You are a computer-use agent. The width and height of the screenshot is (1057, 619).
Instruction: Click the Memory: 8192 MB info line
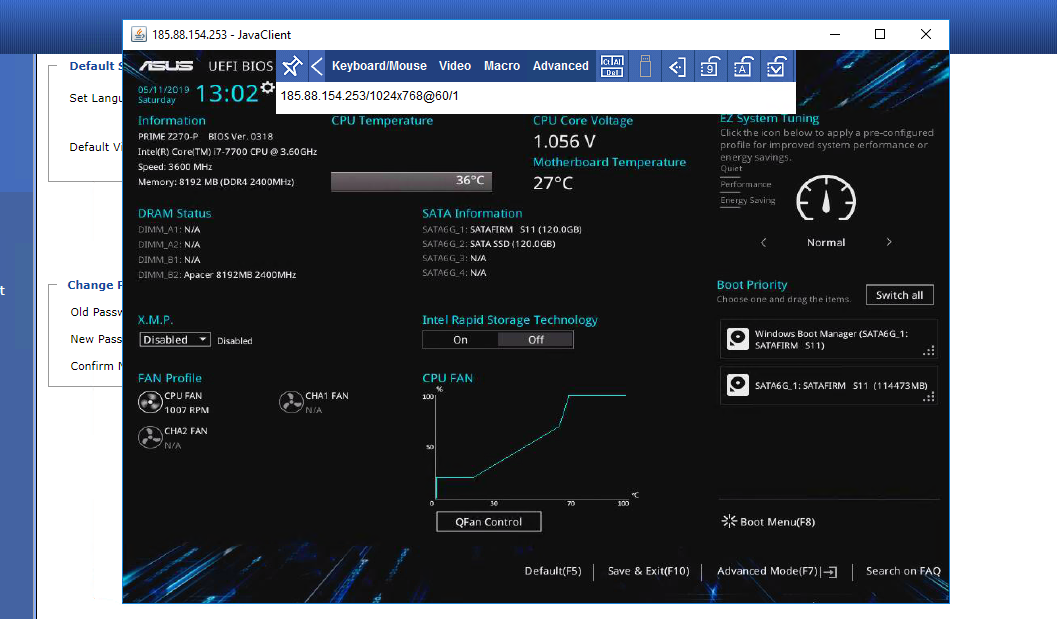216,182
